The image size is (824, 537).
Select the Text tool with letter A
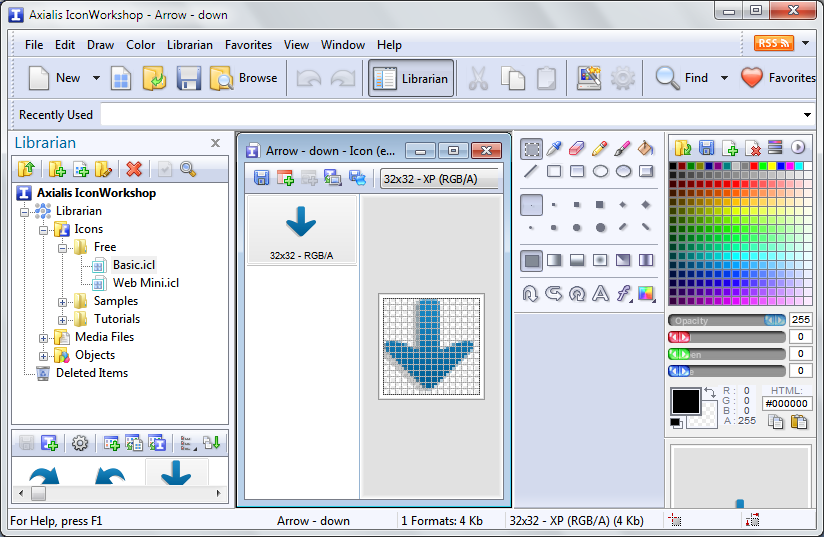pos(600,293)
